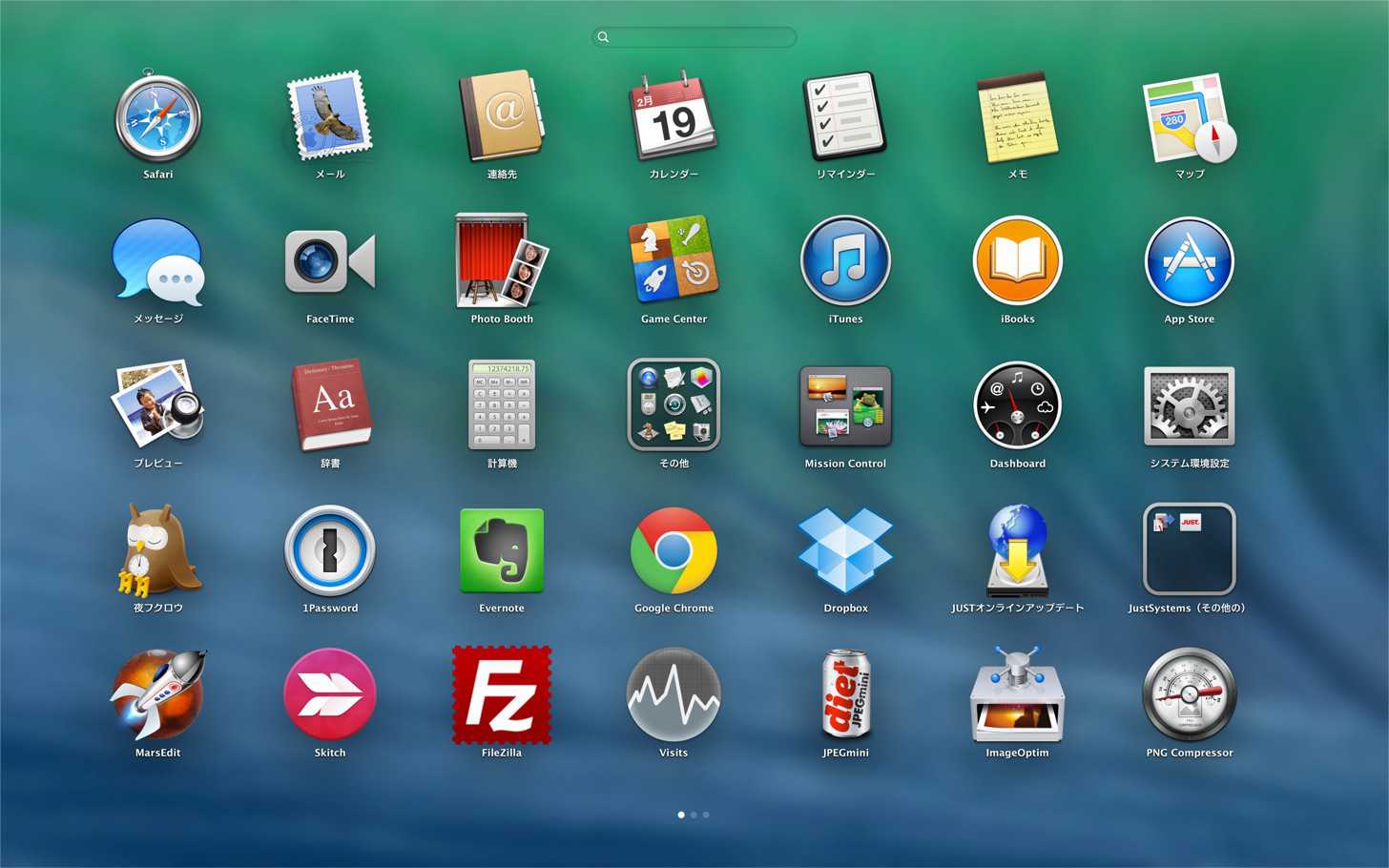The image size is (1389, 868).
Task: Open ImageOptim
Action: [1017, 695]
